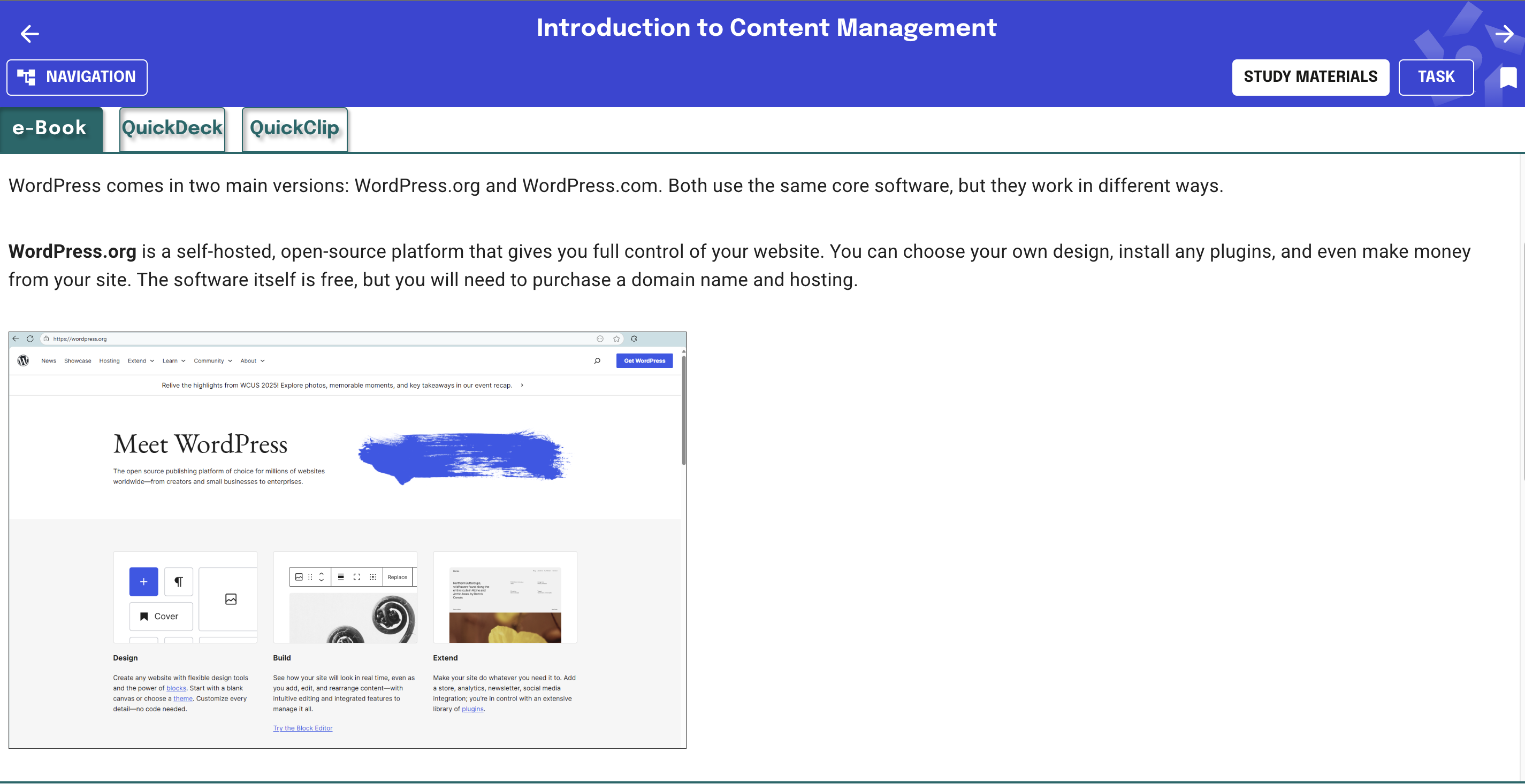Click the Hosting menu item in WordPress.org

click(110, 360)
